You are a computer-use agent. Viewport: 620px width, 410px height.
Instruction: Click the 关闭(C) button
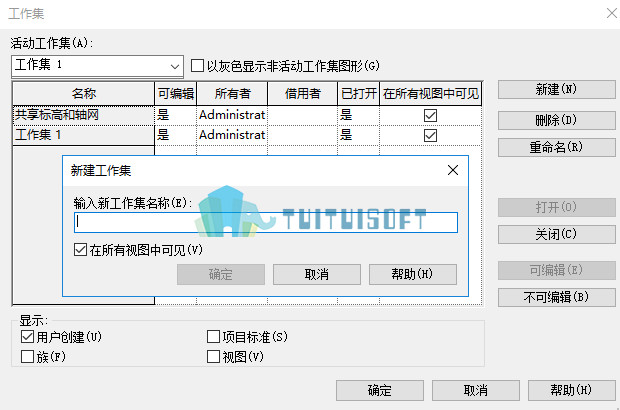click(557, 234)
